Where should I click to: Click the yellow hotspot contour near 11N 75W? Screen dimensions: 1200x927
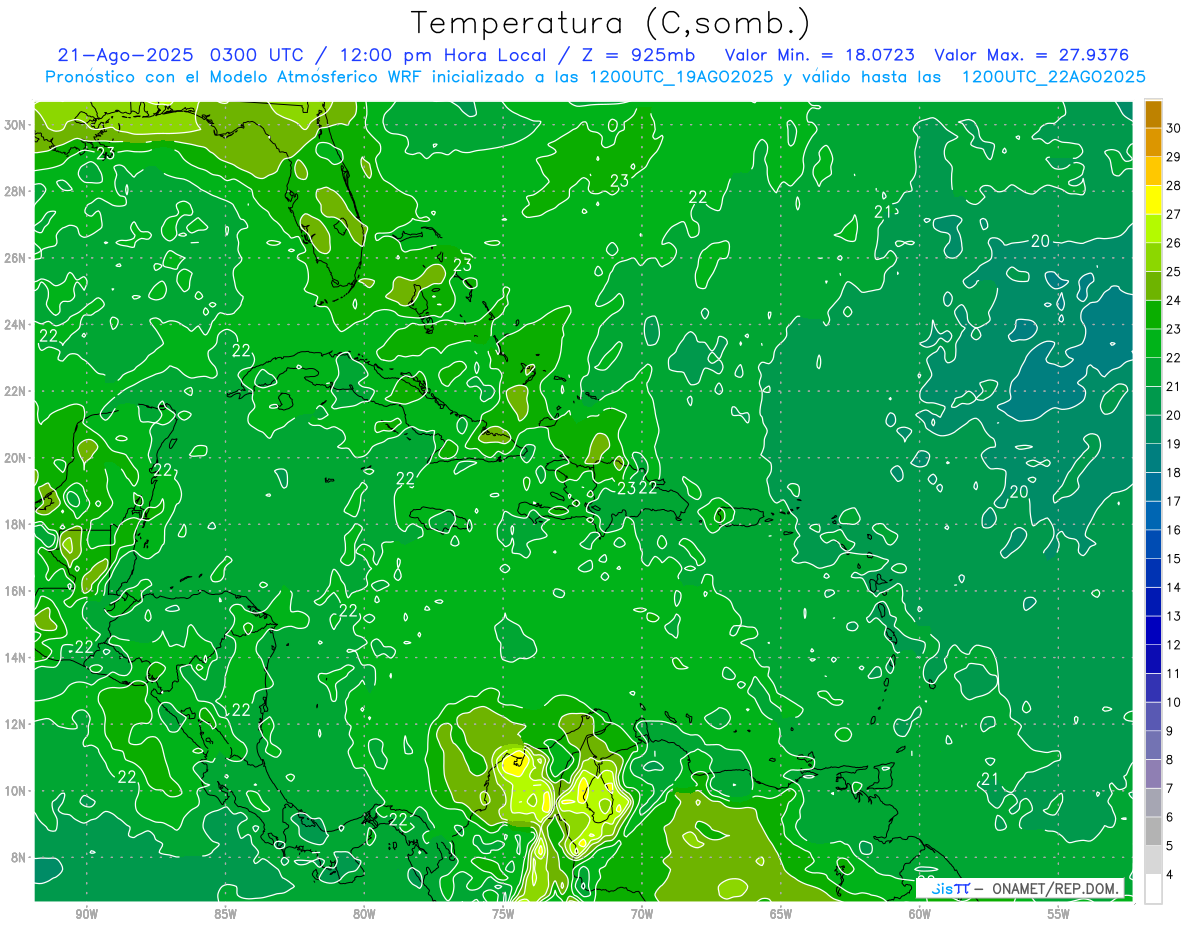[x=515, y=765]
